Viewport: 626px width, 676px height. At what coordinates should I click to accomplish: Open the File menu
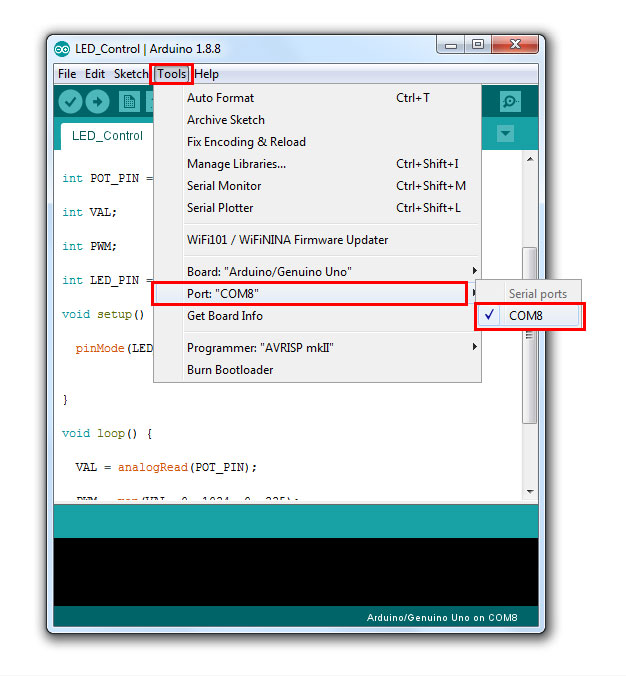click(67, 74)
